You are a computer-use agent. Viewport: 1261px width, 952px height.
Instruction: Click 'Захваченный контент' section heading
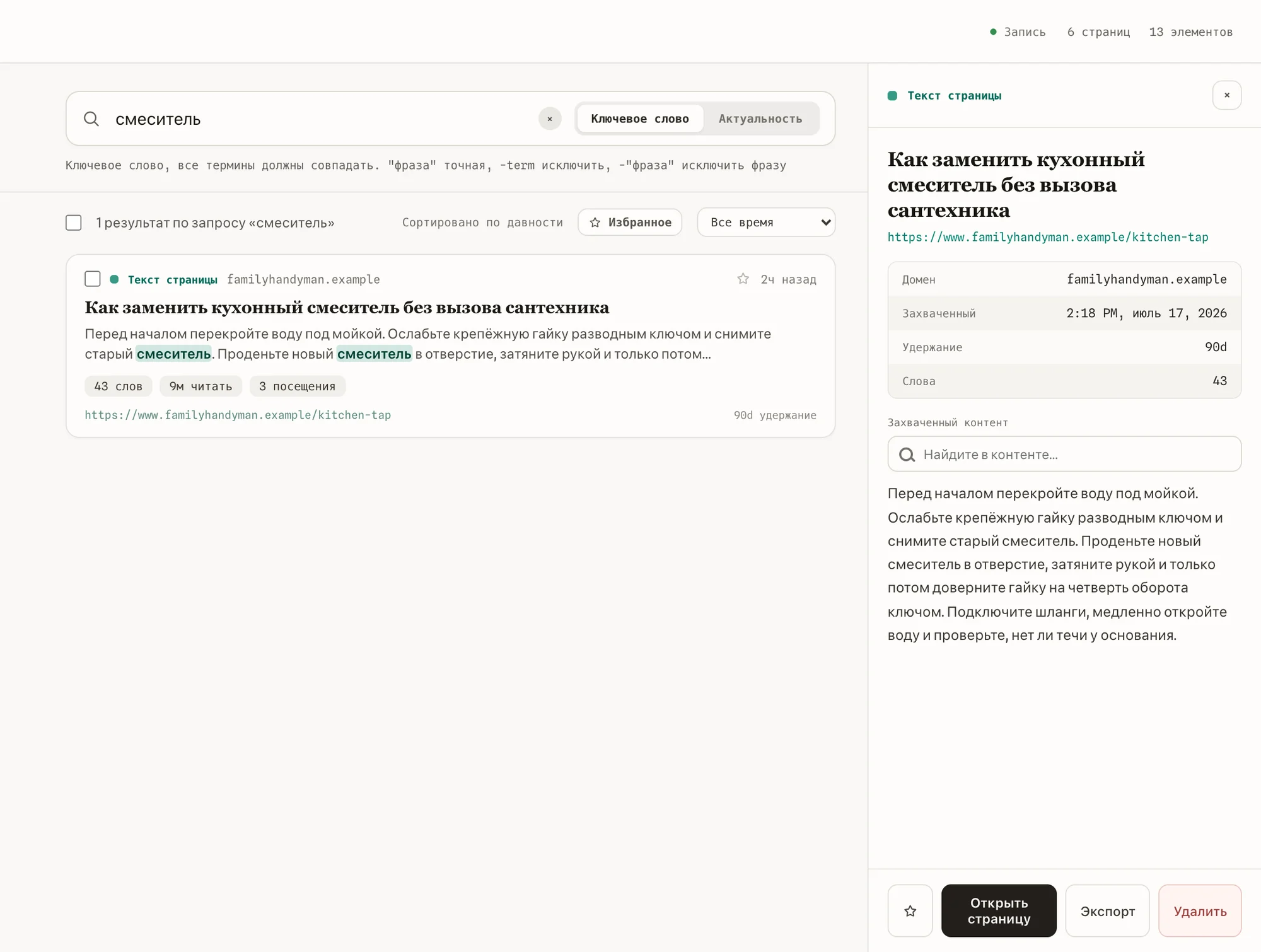(x=948, y=422)
